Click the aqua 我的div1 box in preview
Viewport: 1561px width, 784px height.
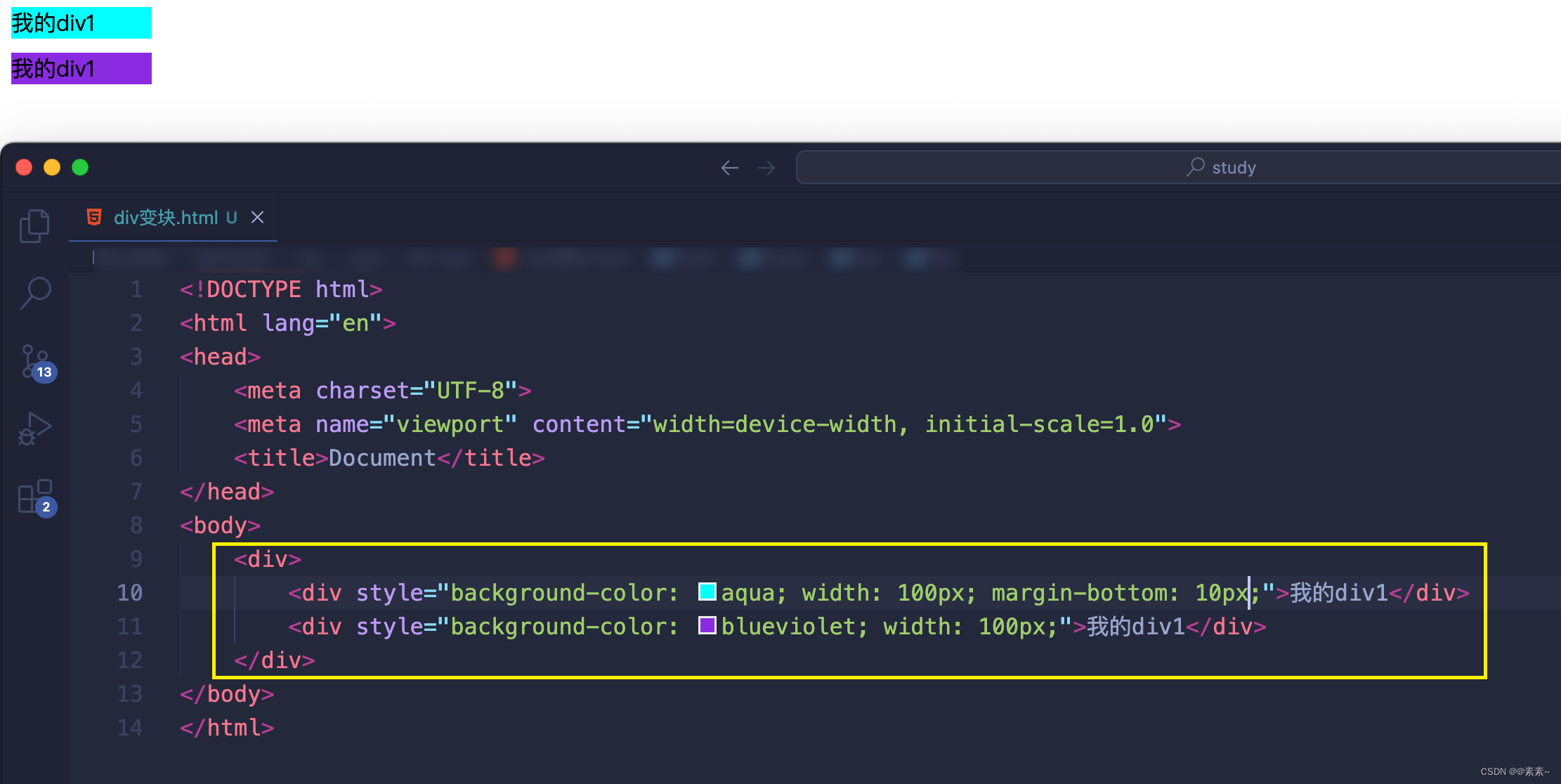[x=81, y=23]
